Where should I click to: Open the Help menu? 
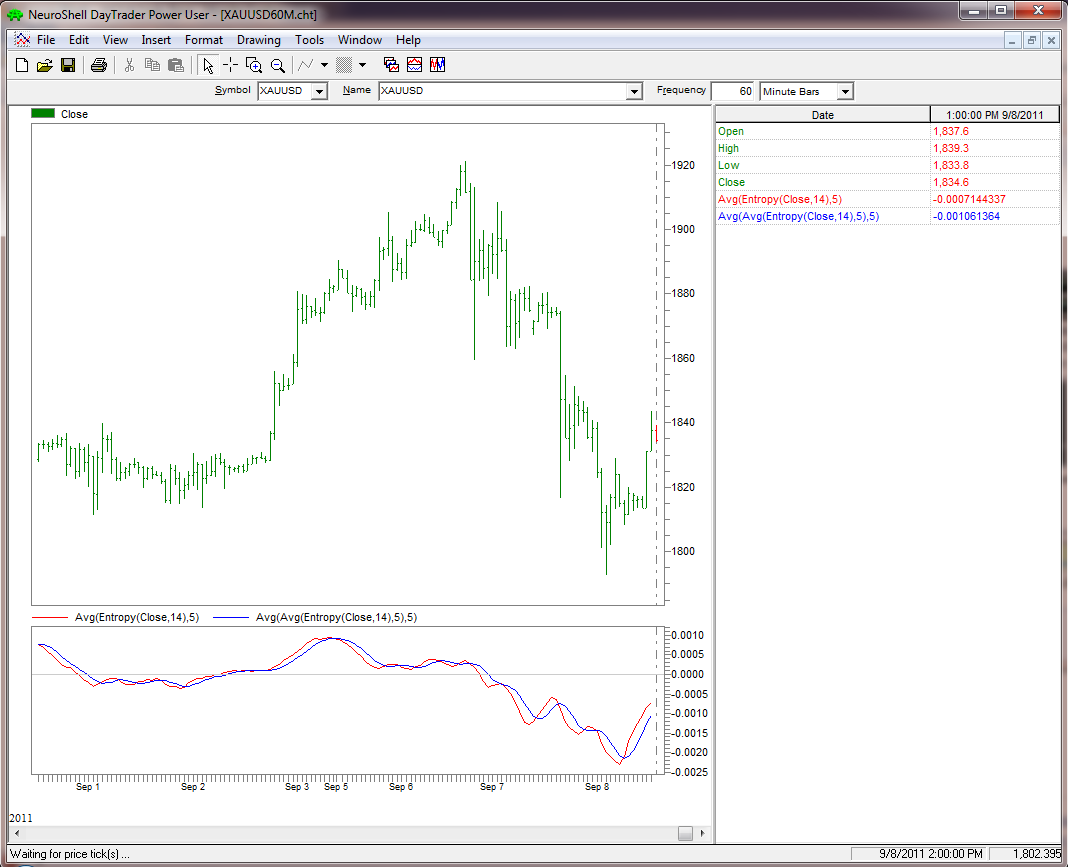click(x=408, y=40)
